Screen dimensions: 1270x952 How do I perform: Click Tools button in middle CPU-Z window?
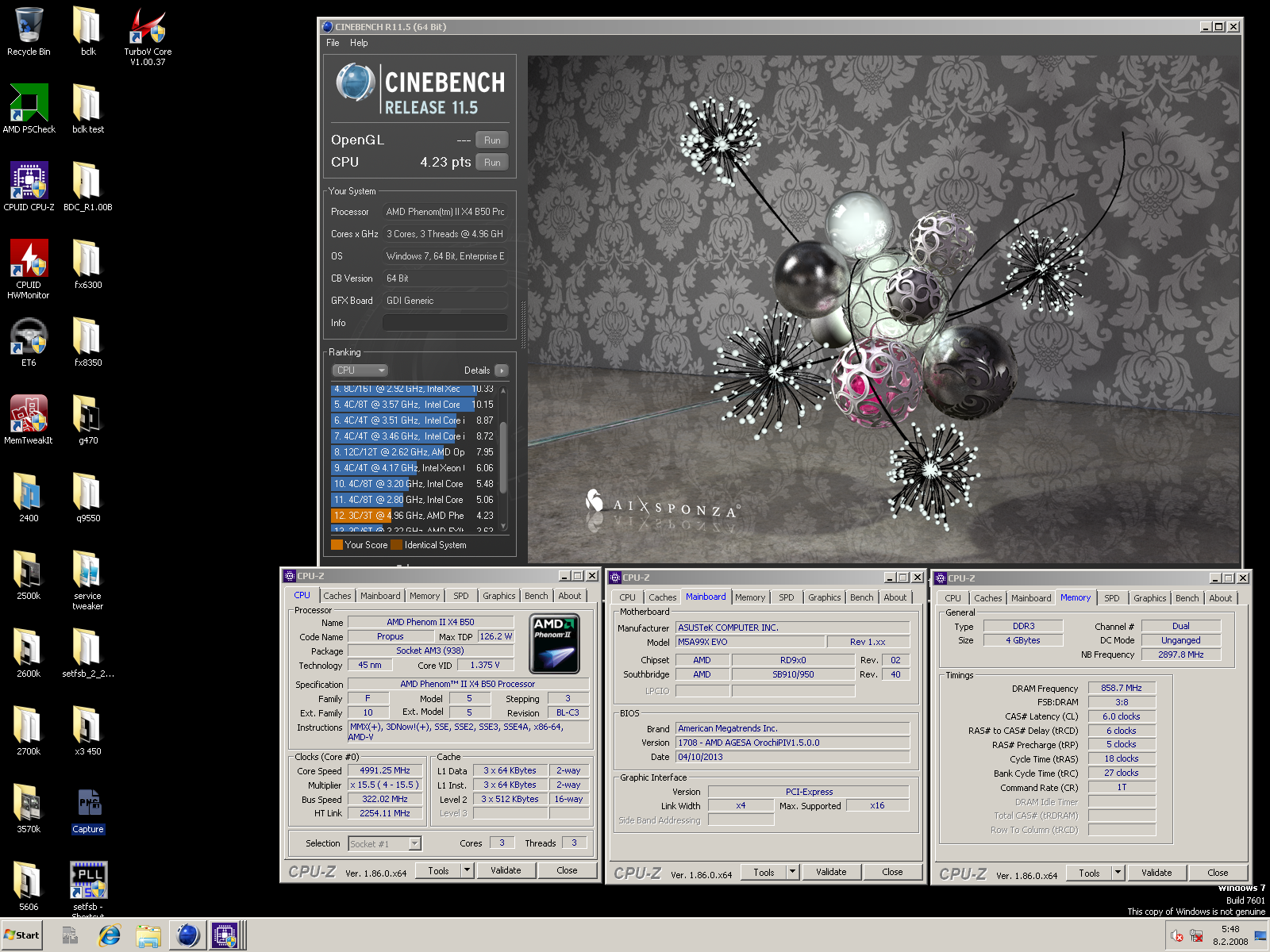(764, 872)
